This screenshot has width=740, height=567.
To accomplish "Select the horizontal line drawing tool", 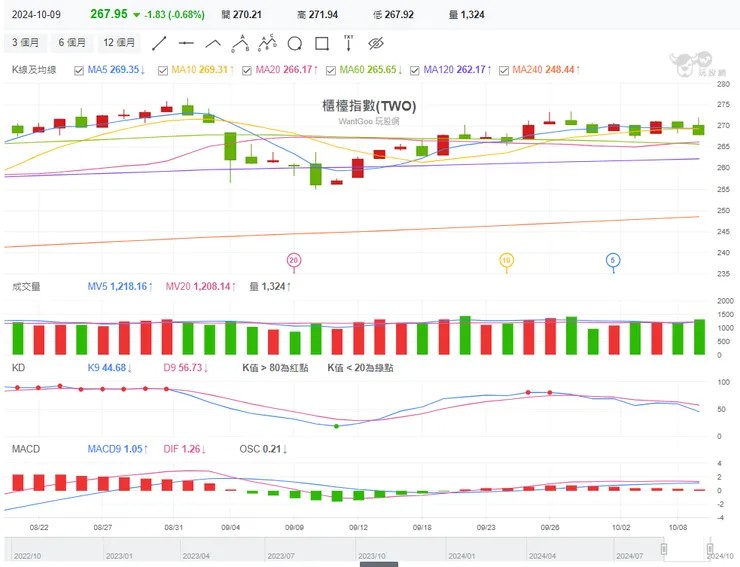I will (x=186, y=43).
